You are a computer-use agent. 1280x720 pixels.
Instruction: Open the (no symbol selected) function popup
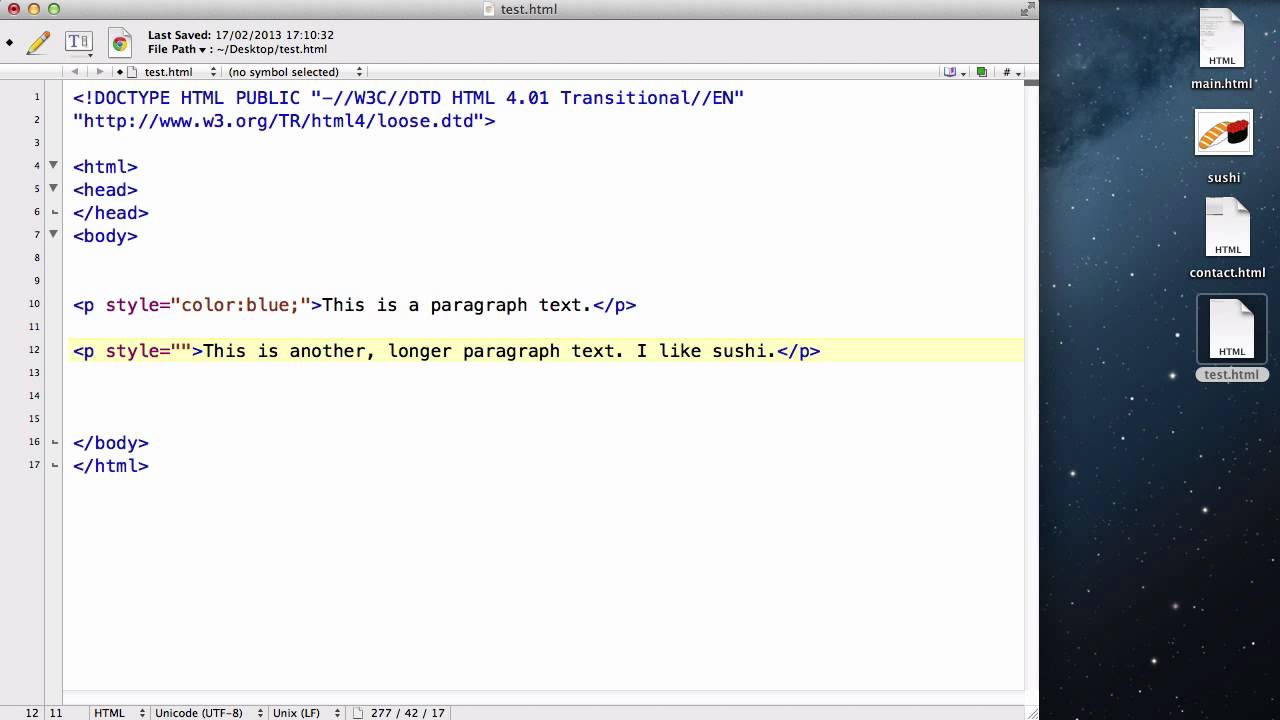[x=295, y=72]
